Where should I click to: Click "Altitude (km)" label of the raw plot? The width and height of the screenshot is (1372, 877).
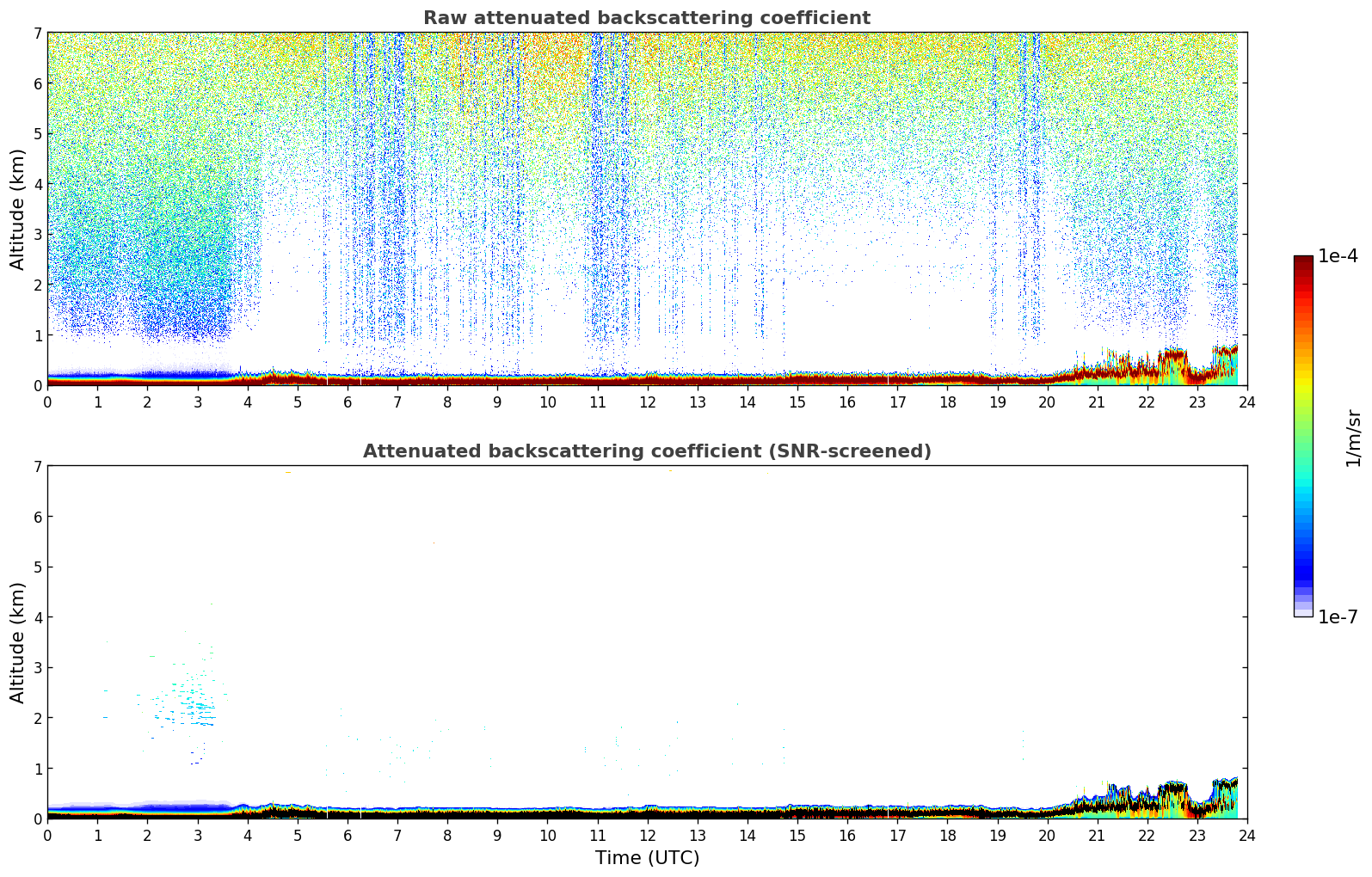click(x=18, y=209)
